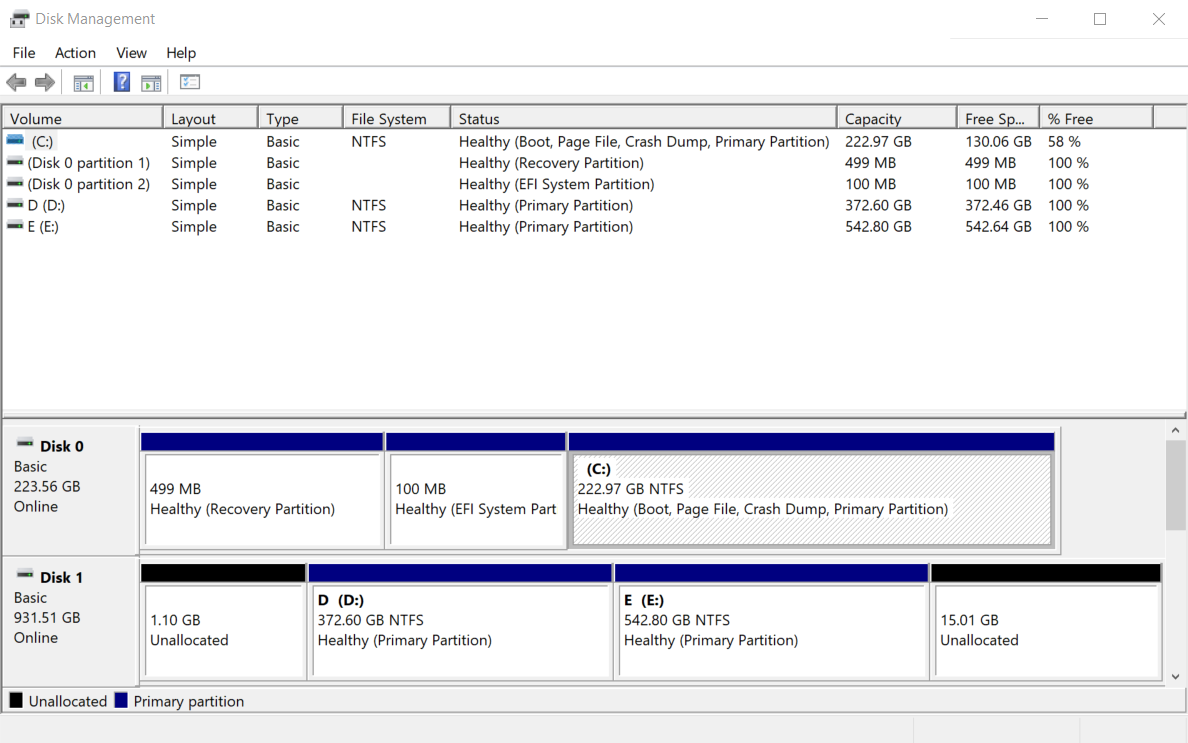Click the scroll down arrow in disk pane
The image size is (1188, 743).
pos(1175,676)
